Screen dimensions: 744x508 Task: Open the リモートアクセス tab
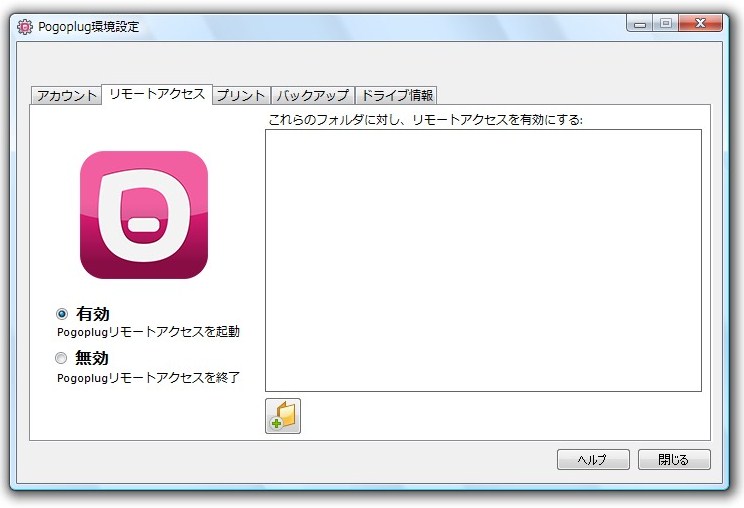(x=157, y=94)
